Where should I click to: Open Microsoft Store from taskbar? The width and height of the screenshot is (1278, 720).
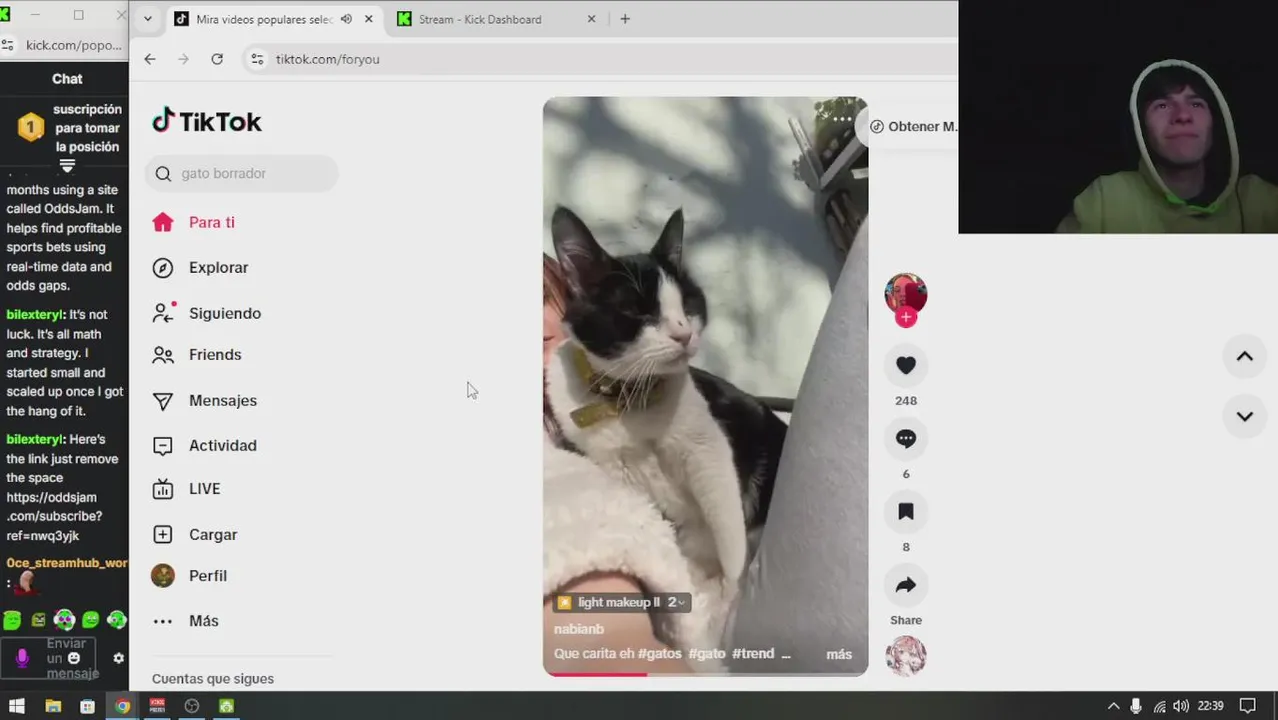[x=87, y=706]
